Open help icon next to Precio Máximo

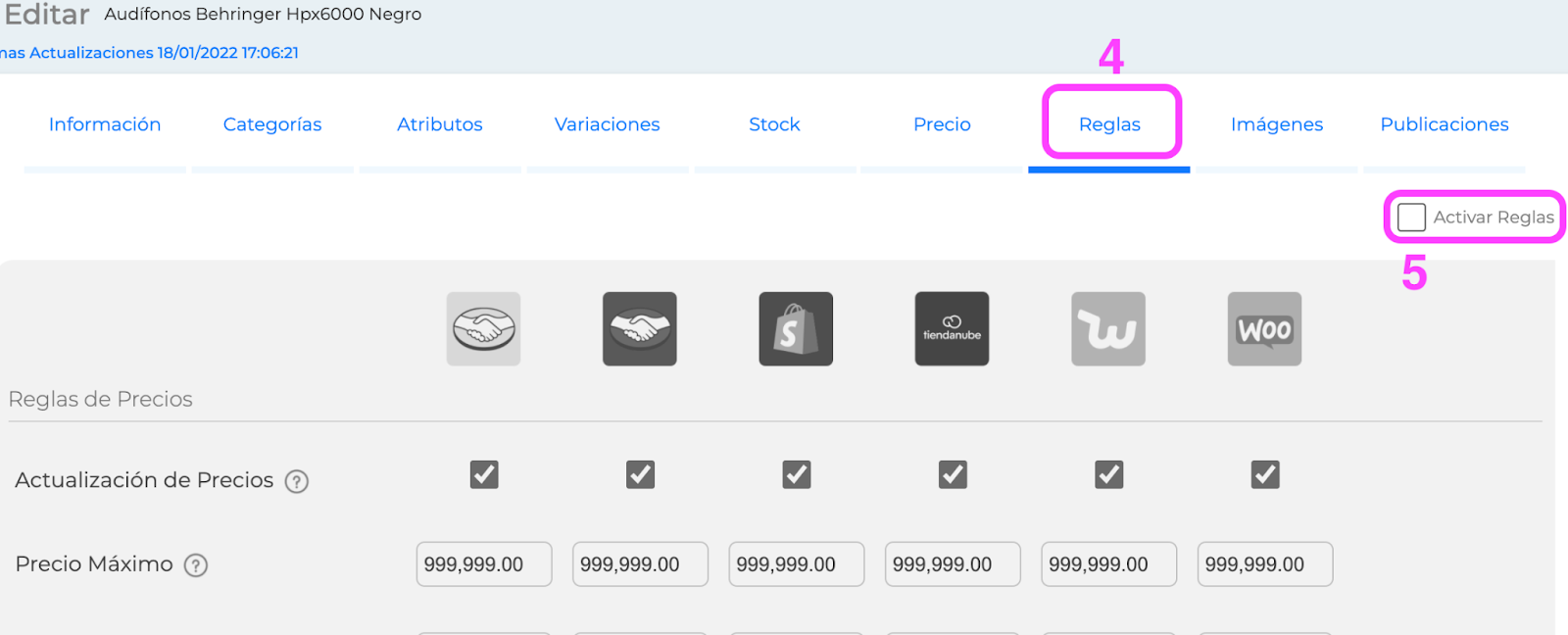point(196,565)
